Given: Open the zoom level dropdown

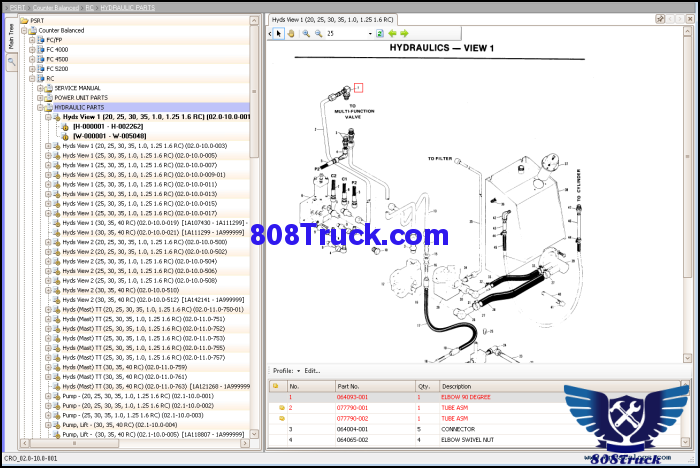Looking at the screenshot, I should tap(369, 33).
